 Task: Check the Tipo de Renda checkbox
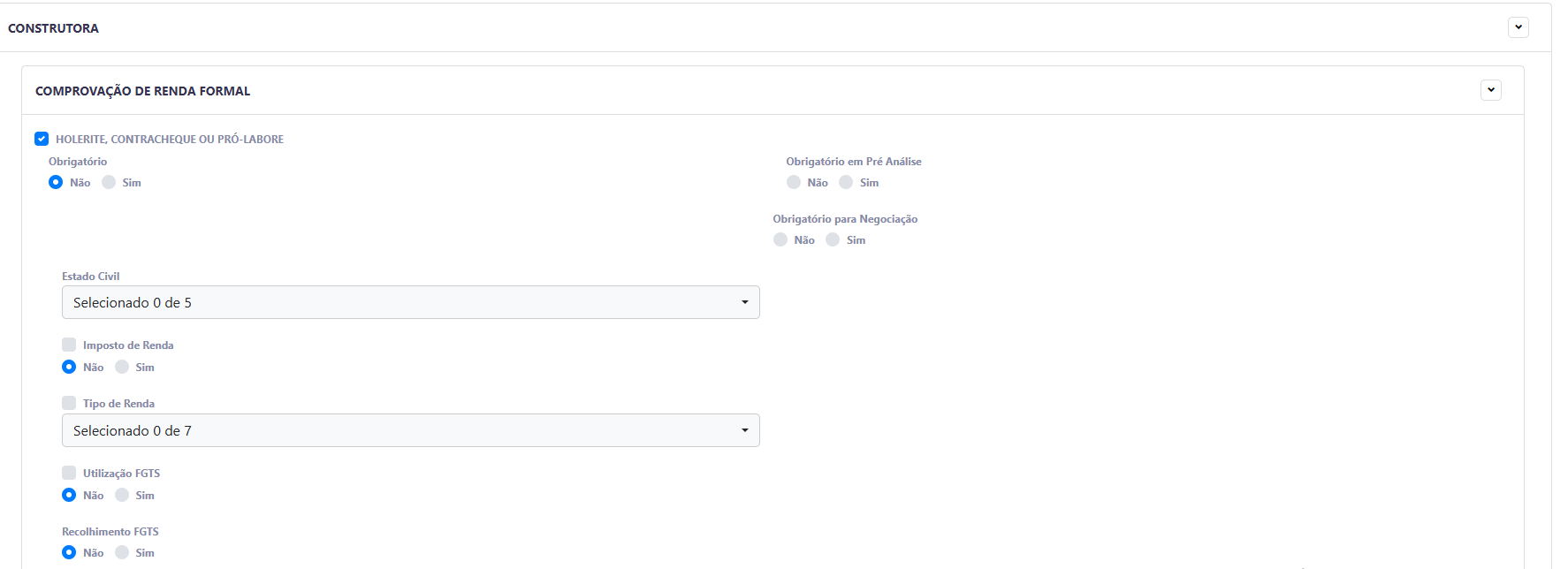click(69, 403)
